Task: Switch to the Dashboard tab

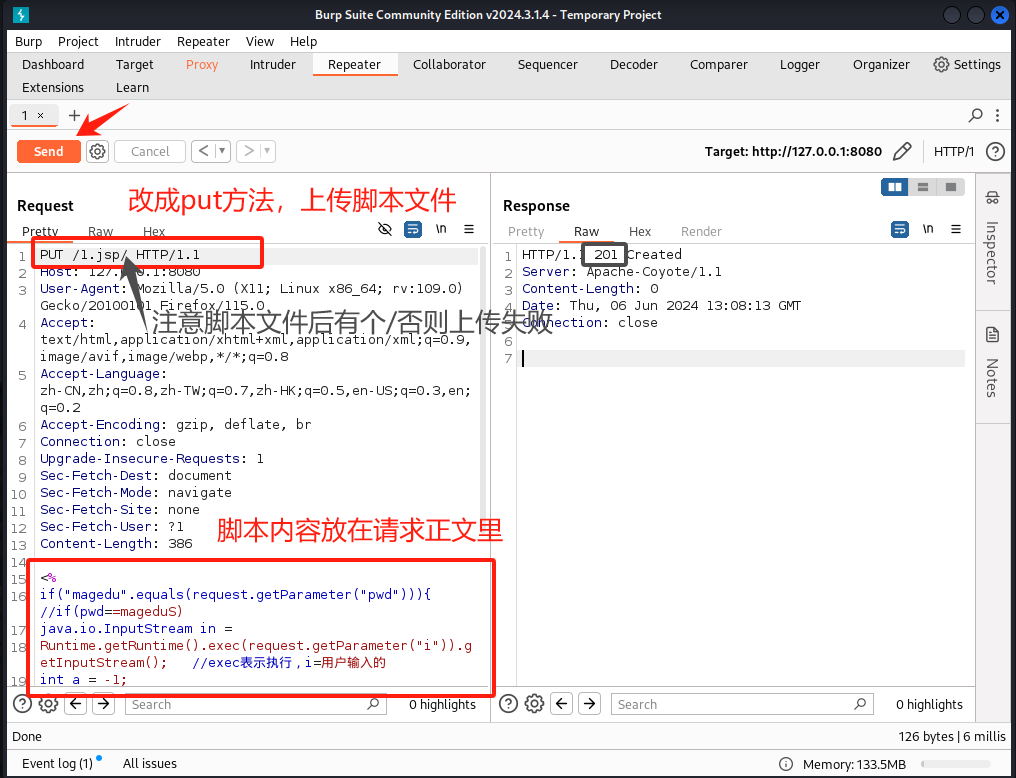Action: click(x=53, y=64)
